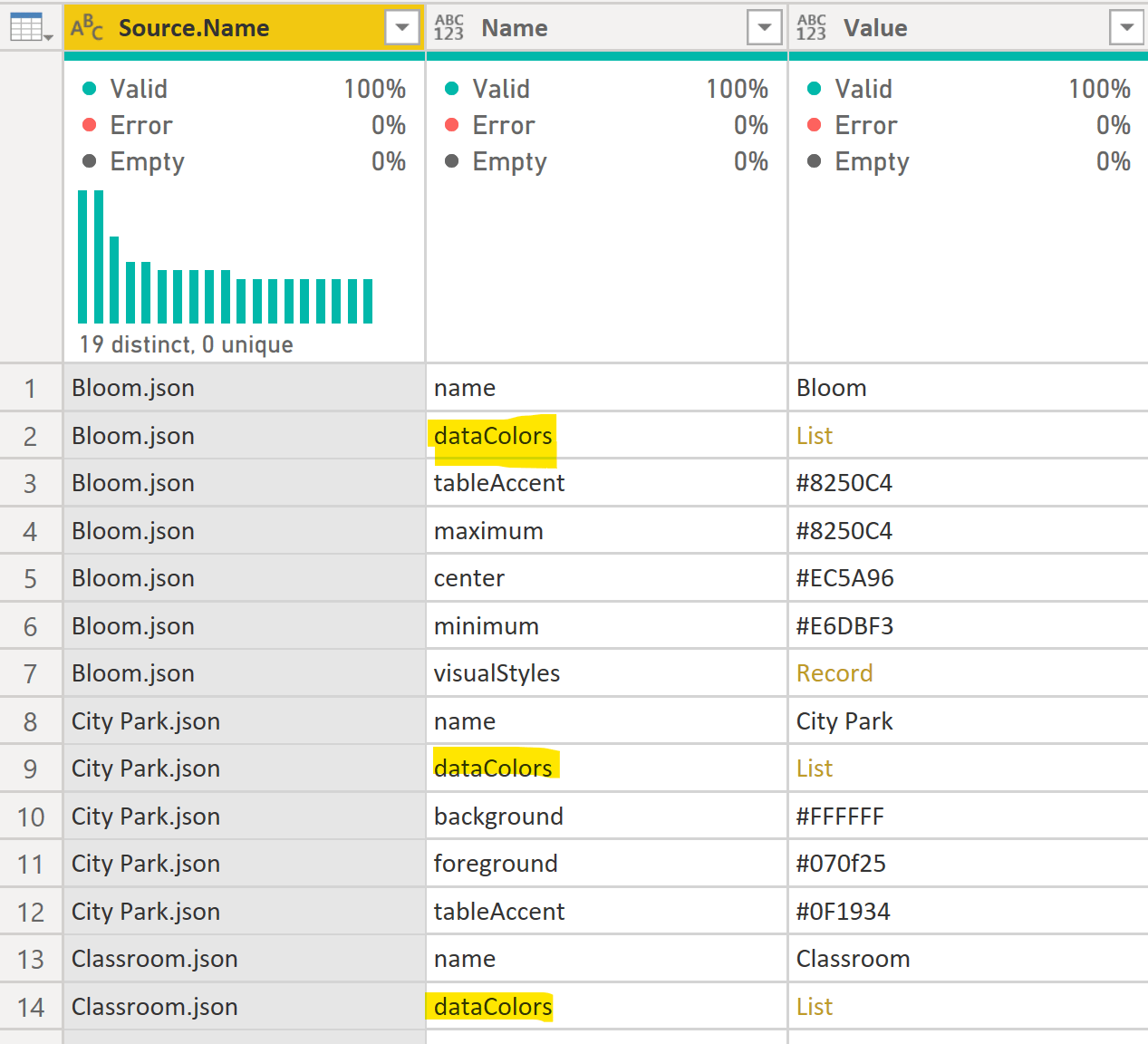Click the #FFFFFF value cell

coord(969,817)
